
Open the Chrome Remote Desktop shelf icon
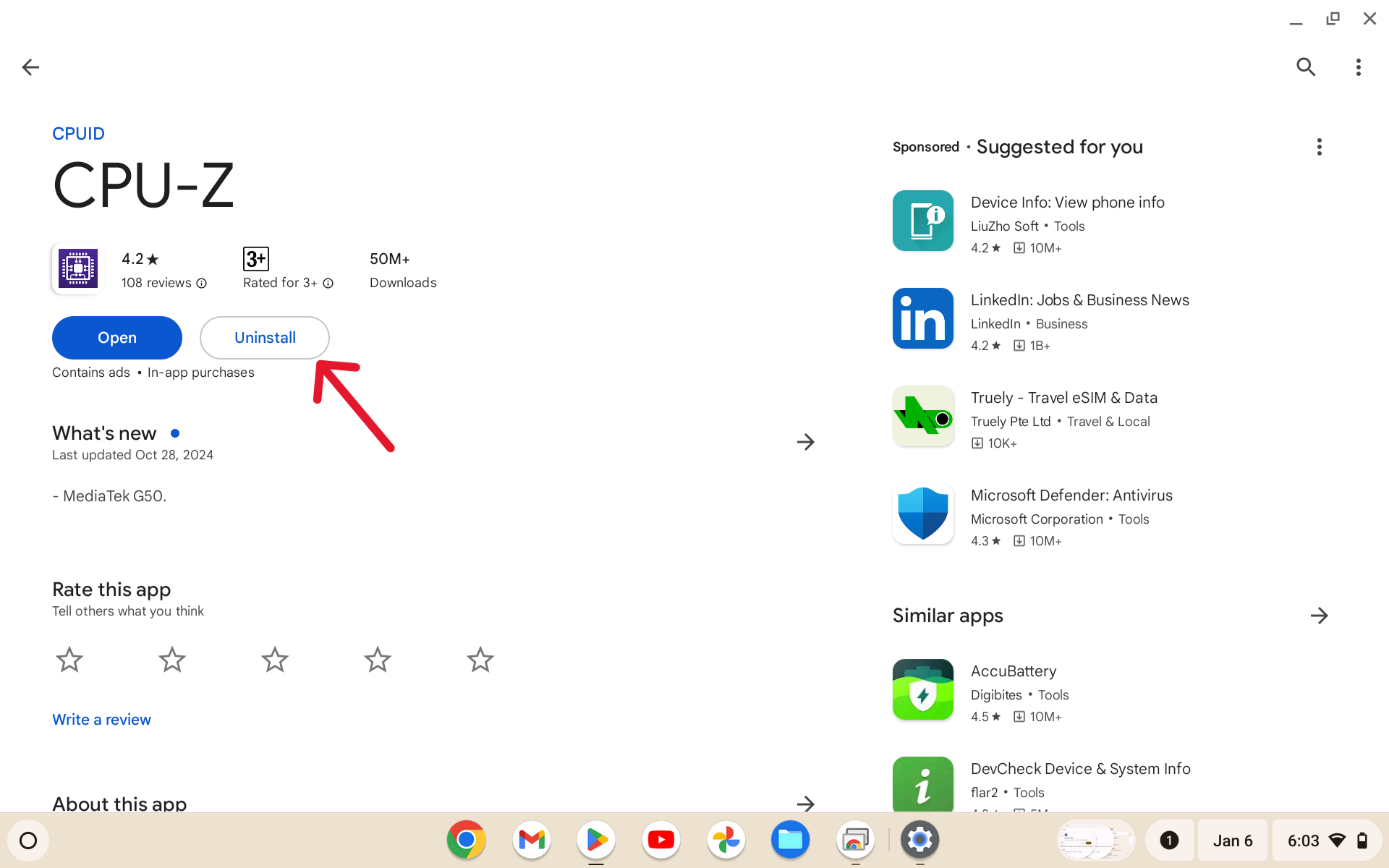(x=855, y=840)
